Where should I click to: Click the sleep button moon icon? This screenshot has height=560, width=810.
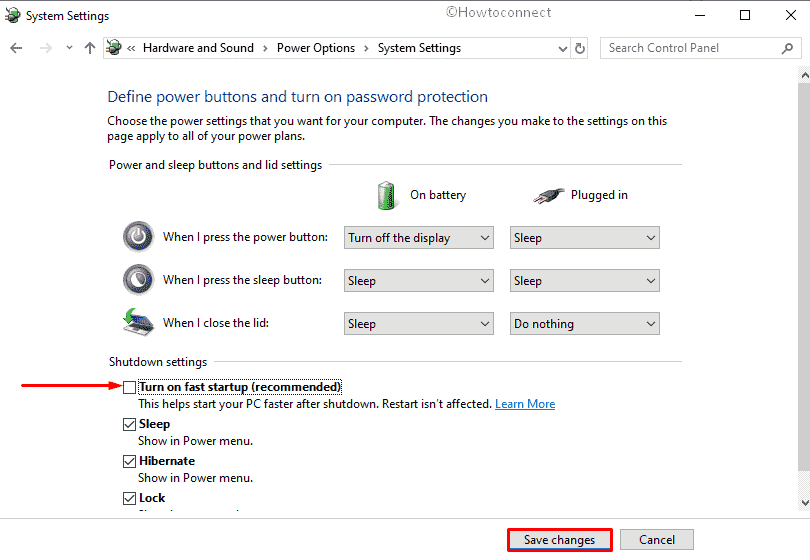(x=138, y=279)
